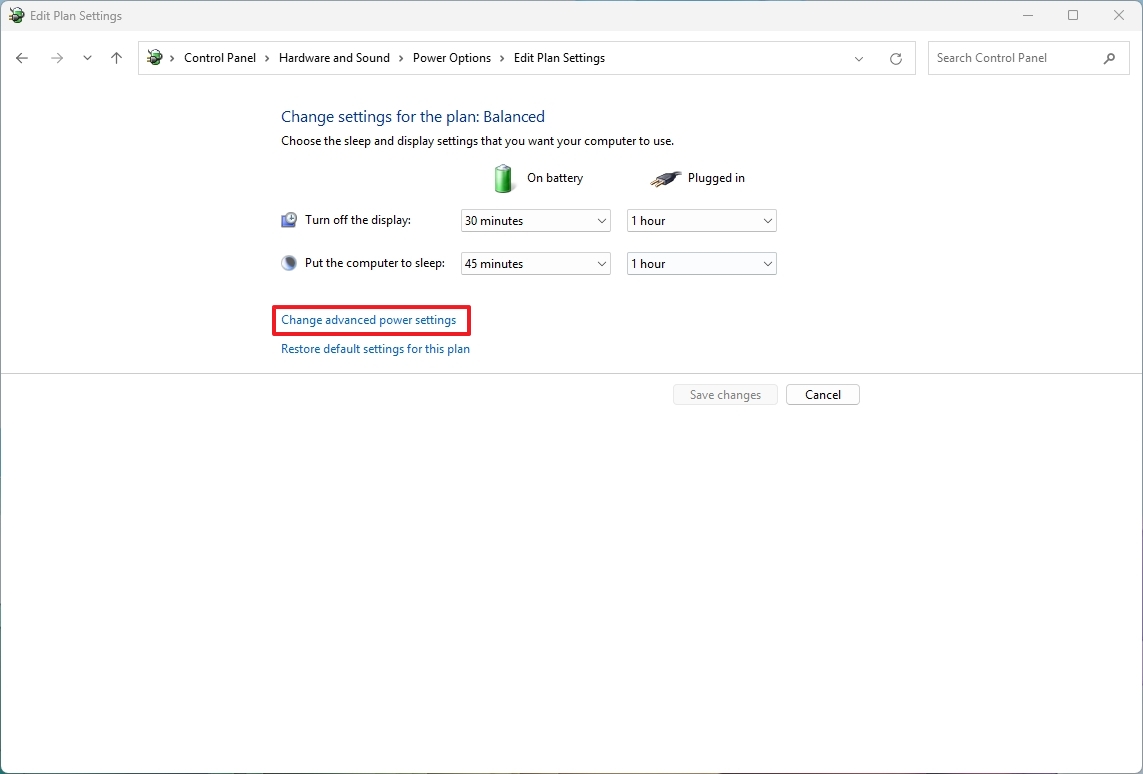
Task: Select Edit Plan Settings breadcrumb
Action: click(559, 58)
